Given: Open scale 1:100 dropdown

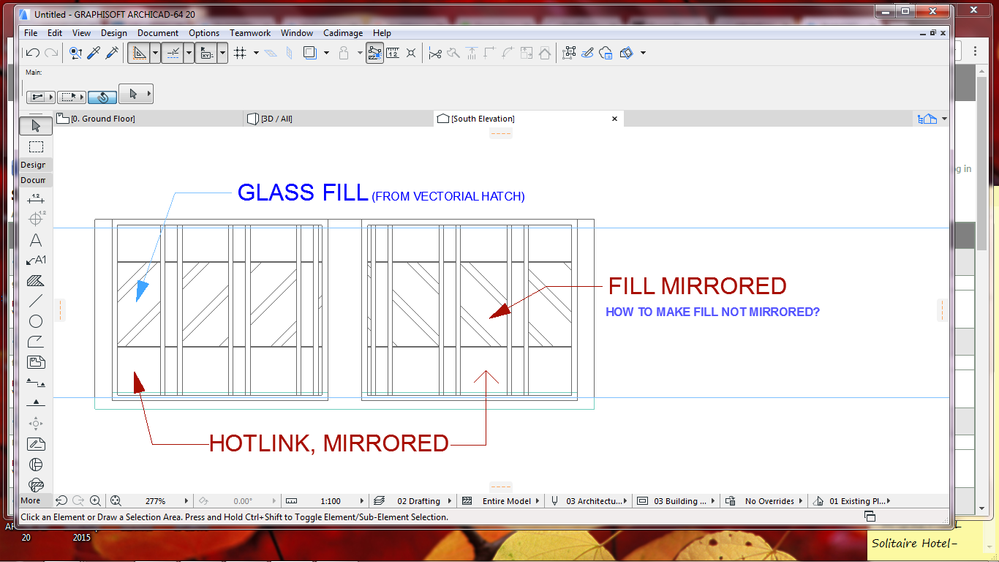Looking at the screenshot, I should pos(361,501).
